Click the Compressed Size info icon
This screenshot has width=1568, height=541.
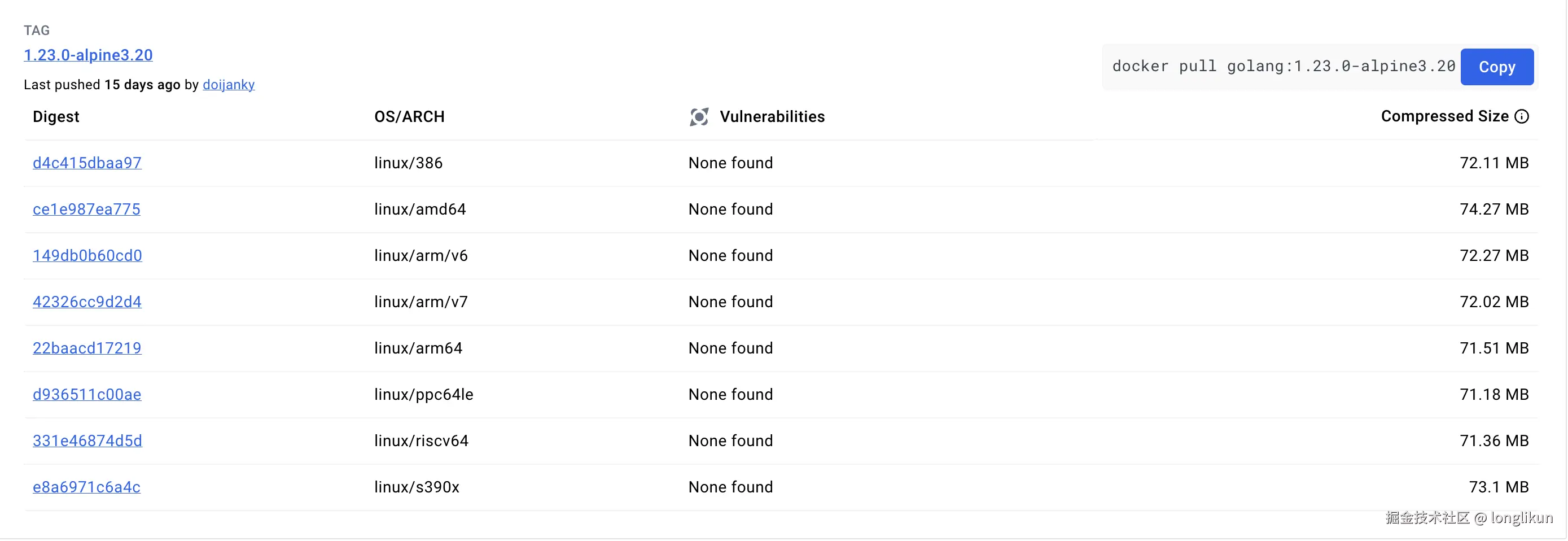pos(1522,116)
